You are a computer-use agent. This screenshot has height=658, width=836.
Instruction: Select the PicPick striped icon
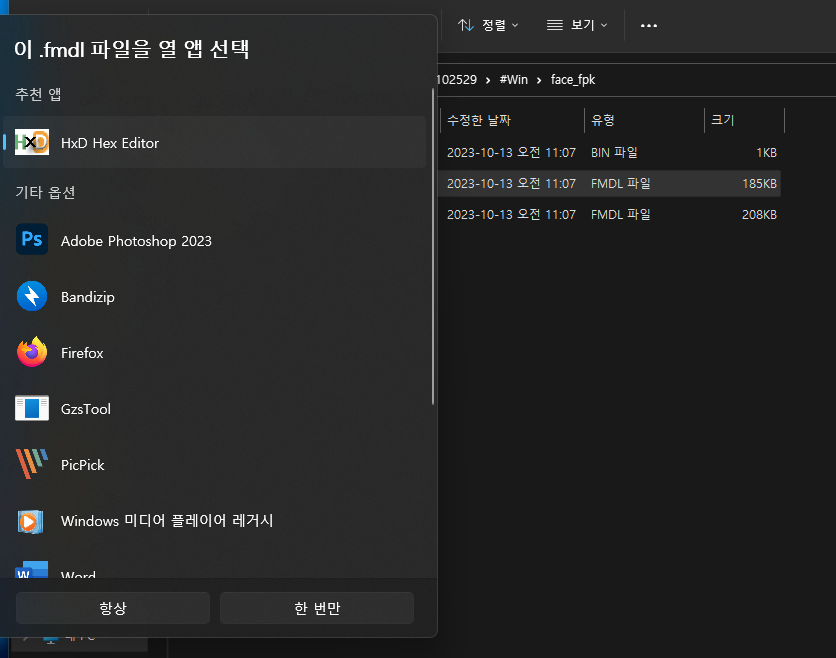(x=32, y=463)
